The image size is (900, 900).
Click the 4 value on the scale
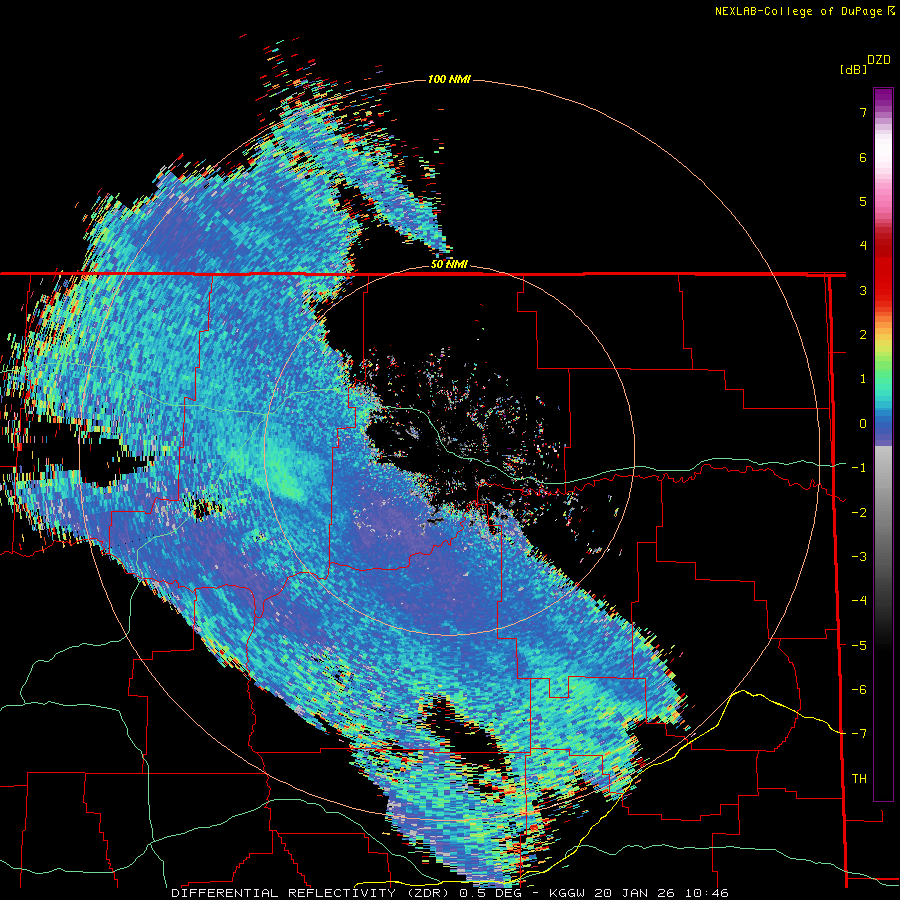coord(863,246)
